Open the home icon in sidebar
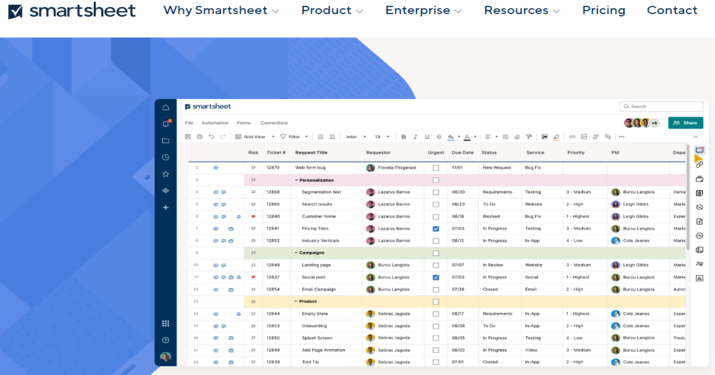Screen dimensions: 715x375 click(166, 107)
